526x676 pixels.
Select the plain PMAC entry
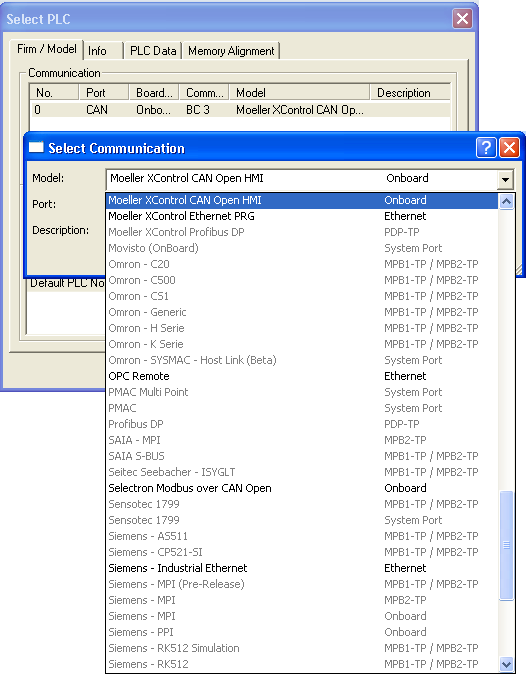(x=302, y=408)
